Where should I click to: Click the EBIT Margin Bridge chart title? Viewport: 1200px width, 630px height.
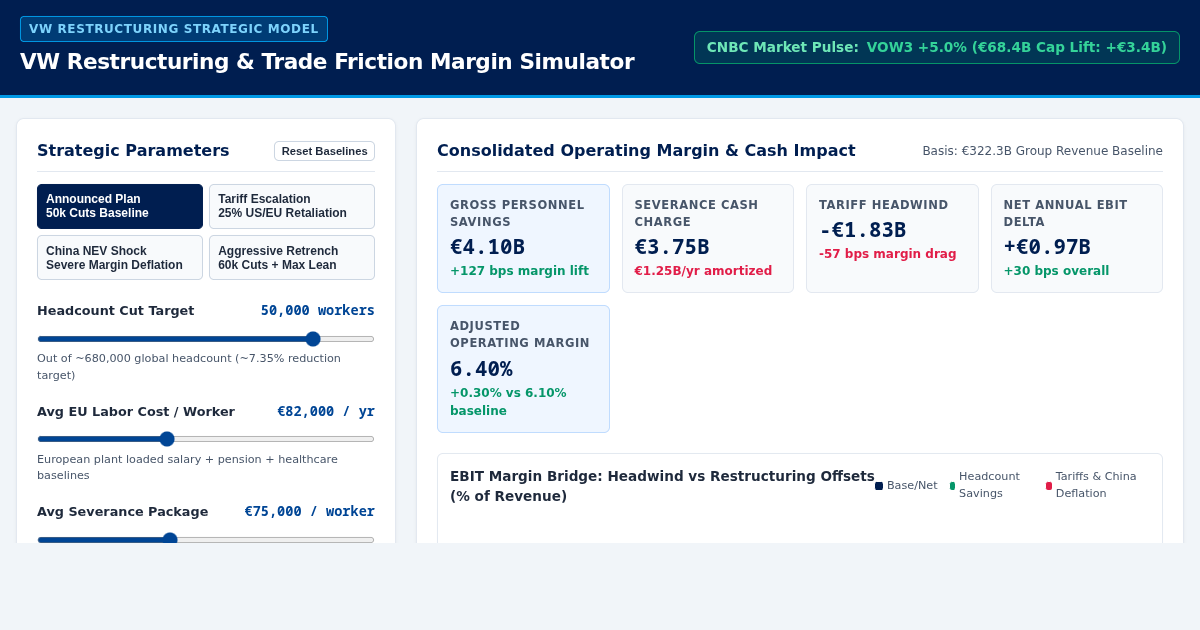[662, 486]
